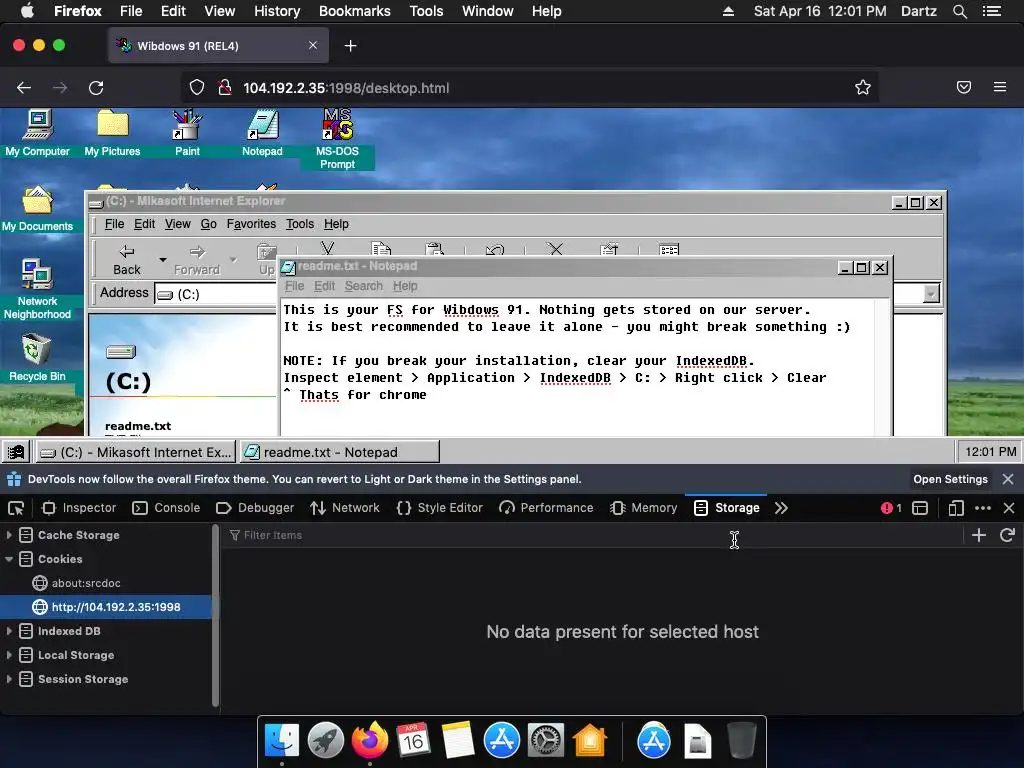This screenshot has width=1024, height=768.
Task: Click Save to Pocket icon
Action: click(x=964, y=87)
